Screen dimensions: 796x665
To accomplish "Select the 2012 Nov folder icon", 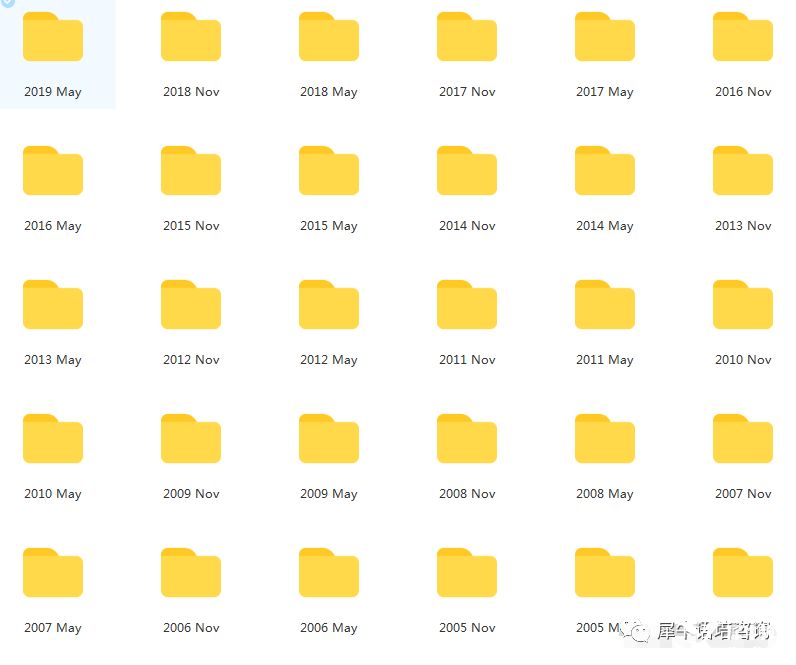I will click(191, 305).
